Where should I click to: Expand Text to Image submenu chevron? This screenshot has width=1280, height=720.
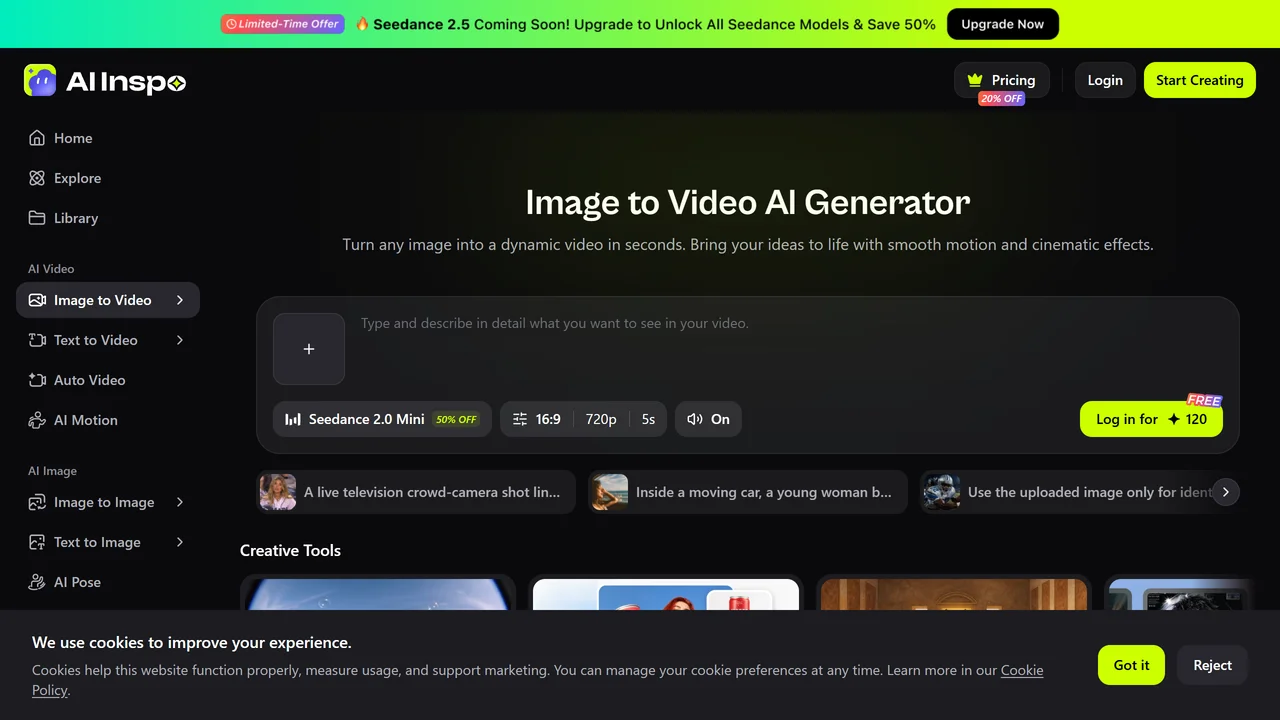(x=180, y=542)
